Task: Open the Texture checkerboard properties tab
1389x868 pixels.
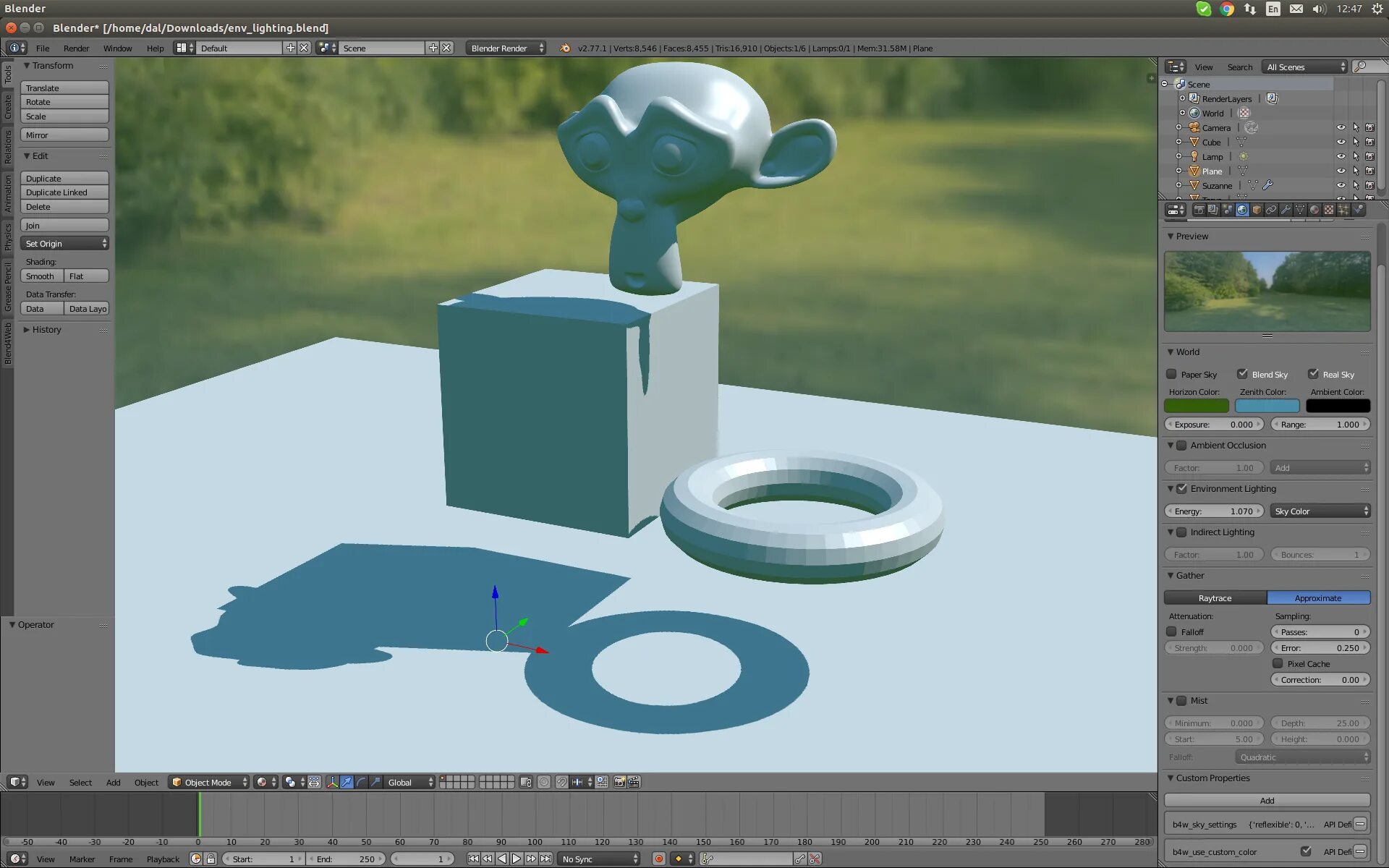Action: (x=1329, y=210)
